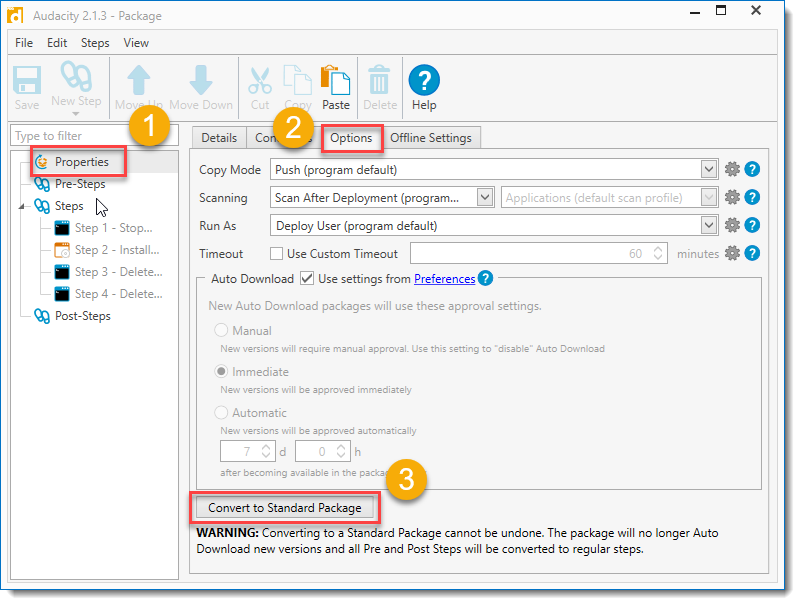
Task: Click Convert to Standard Package
Action: pos(285,507)
